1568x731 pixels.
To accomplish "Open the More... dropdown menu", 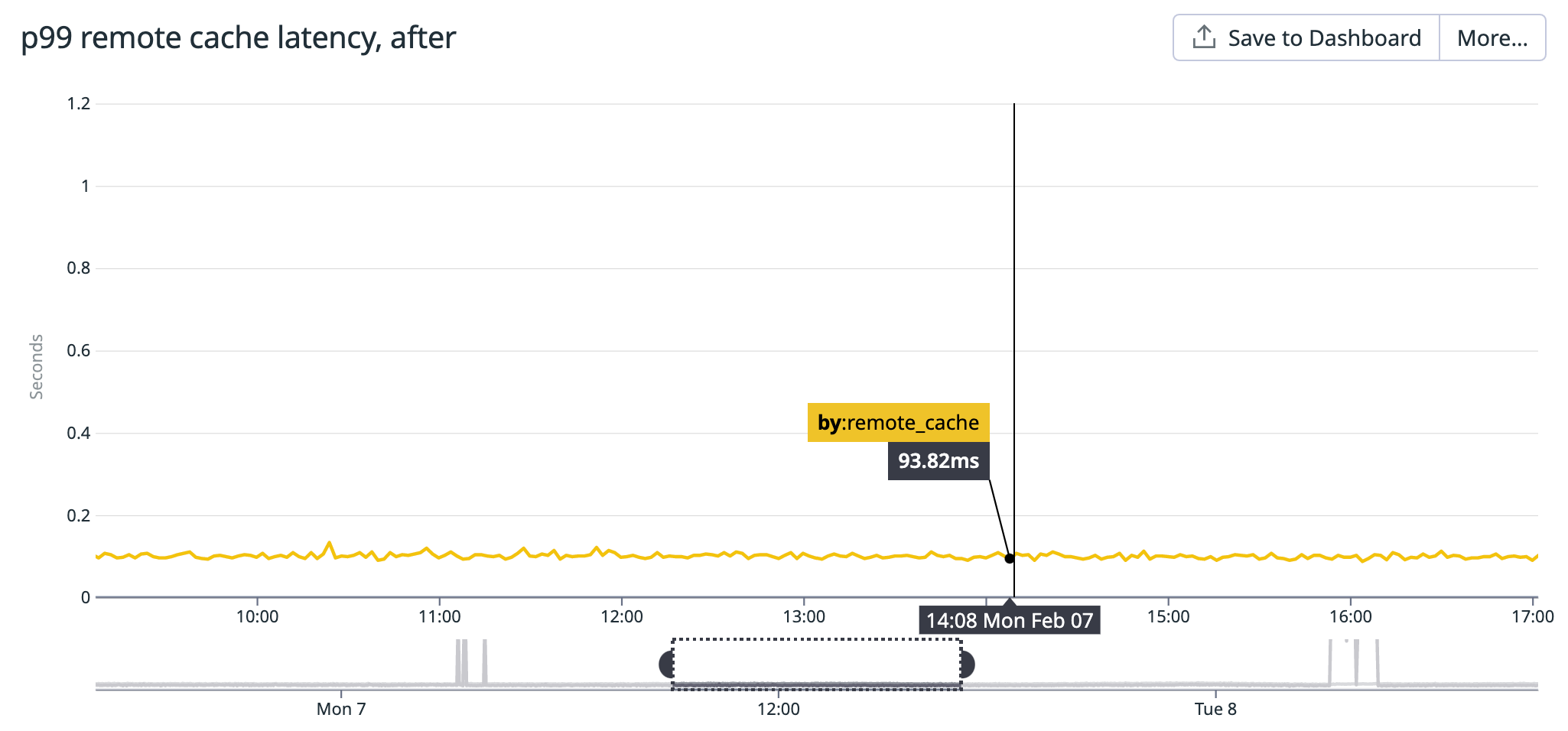I will pyautogui.click(x=1492, y=37).
